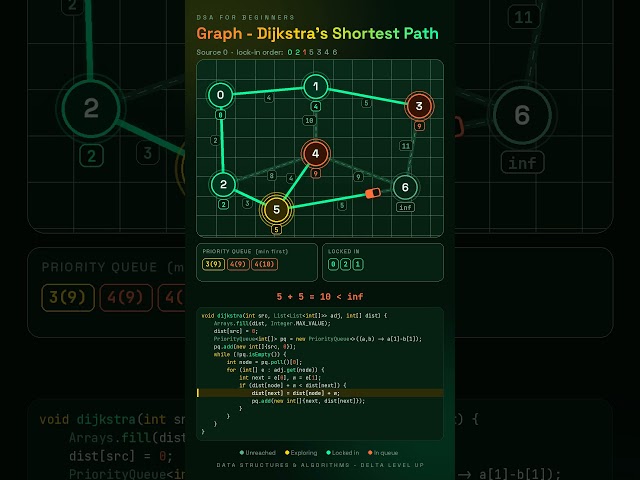Click the blurred 'inf' label under background node 6

point(522,163)
